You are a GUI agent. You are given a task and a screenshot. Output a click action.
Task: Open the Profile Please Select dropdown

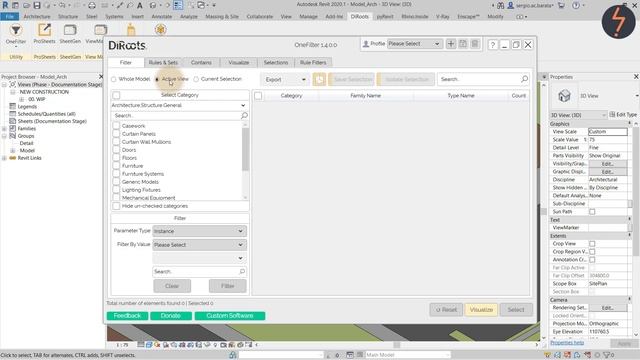tap(414, 44)
